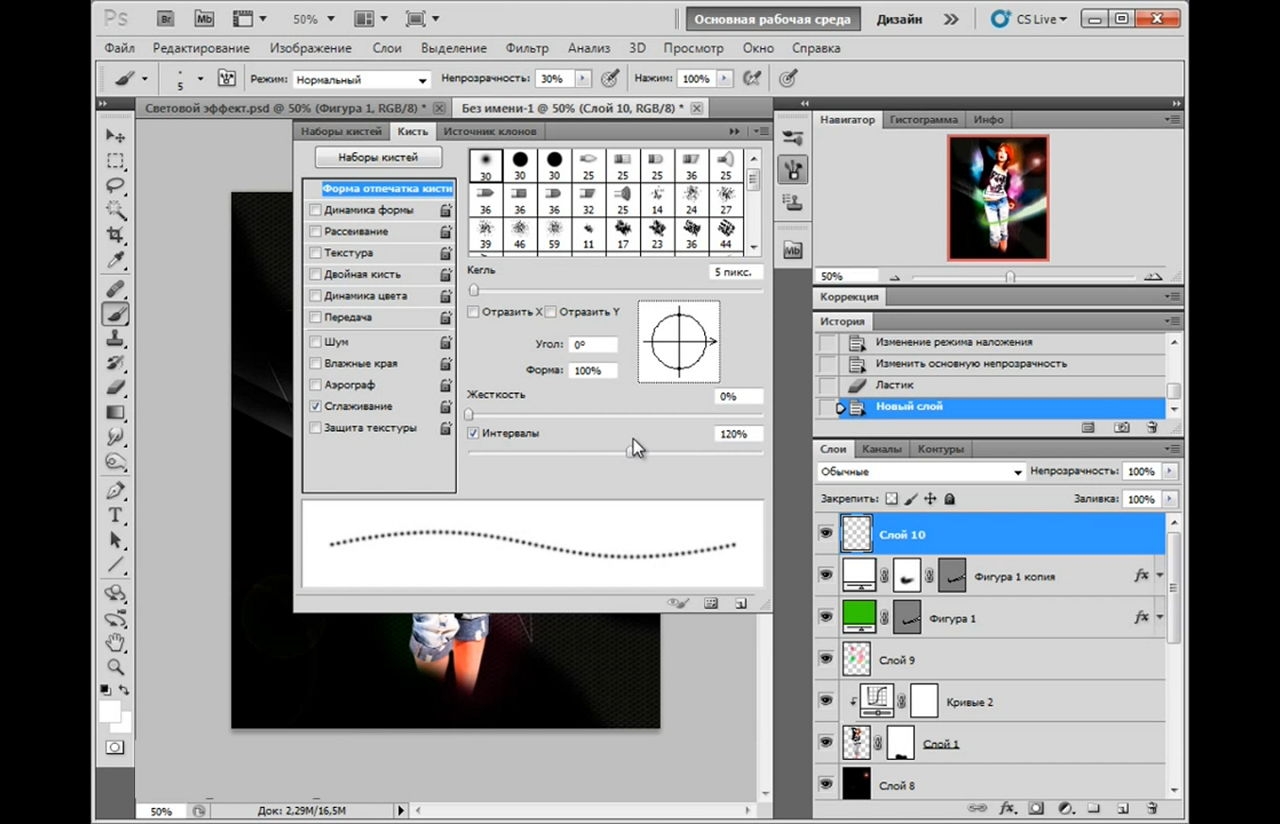1280x824 pixels.
Task: Enable the Шум checkbox
Action: (316, 342)
